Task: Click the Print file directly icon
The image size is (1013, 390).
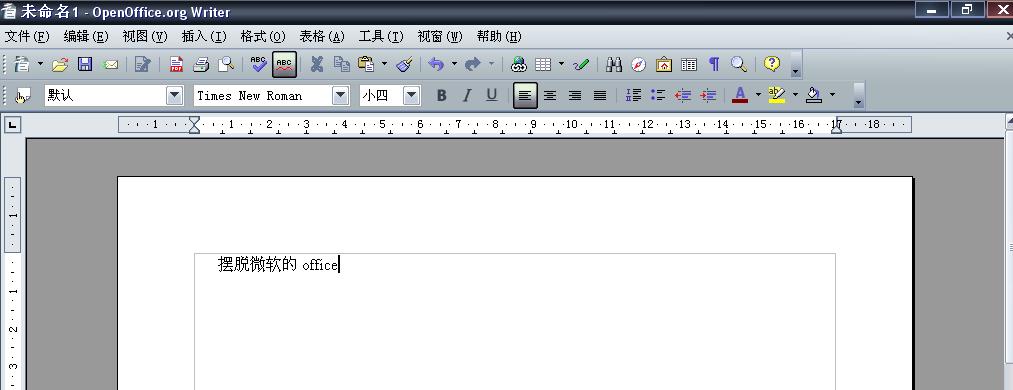Action: (202, 64)
